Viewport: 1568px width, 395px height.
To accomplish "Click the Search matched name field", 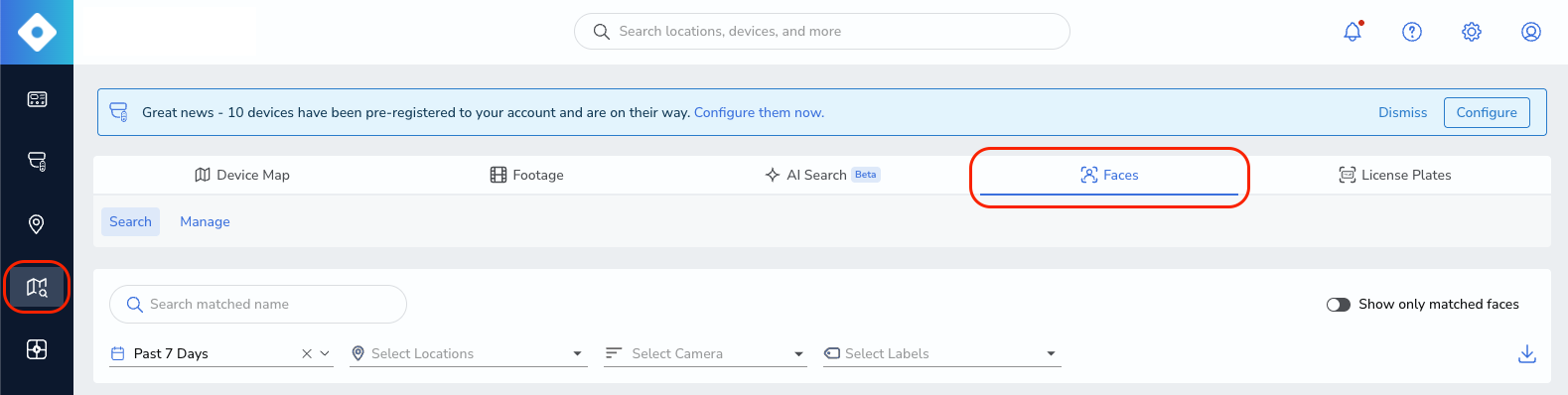I will [258, 305].
